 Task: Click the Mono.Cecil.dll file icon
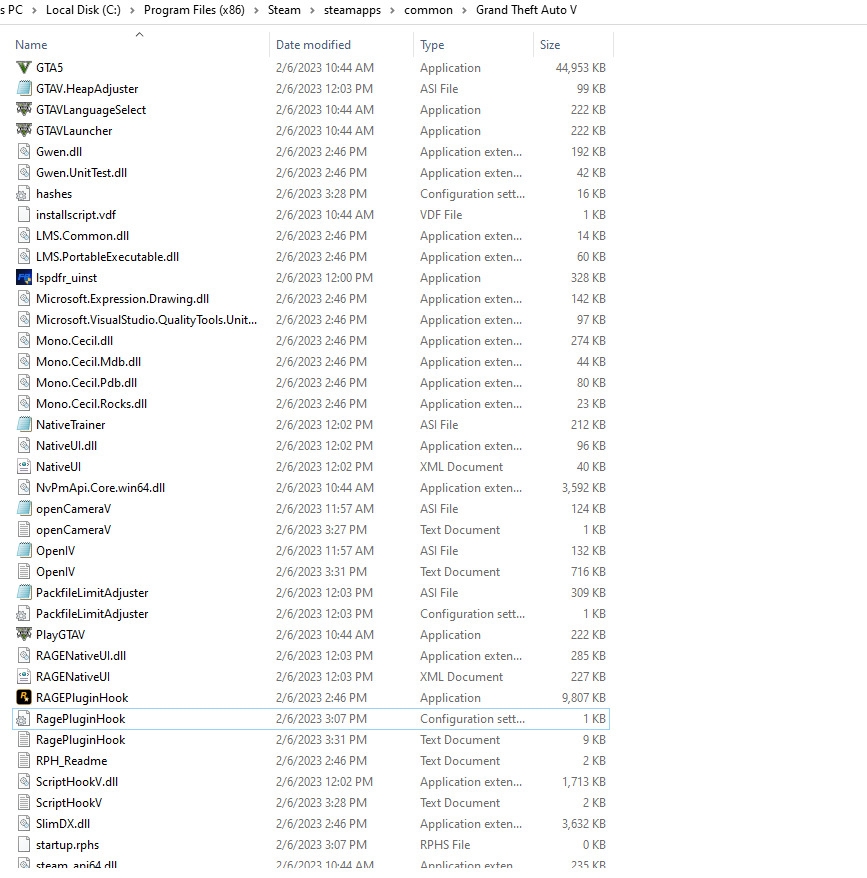pos(24,340)
